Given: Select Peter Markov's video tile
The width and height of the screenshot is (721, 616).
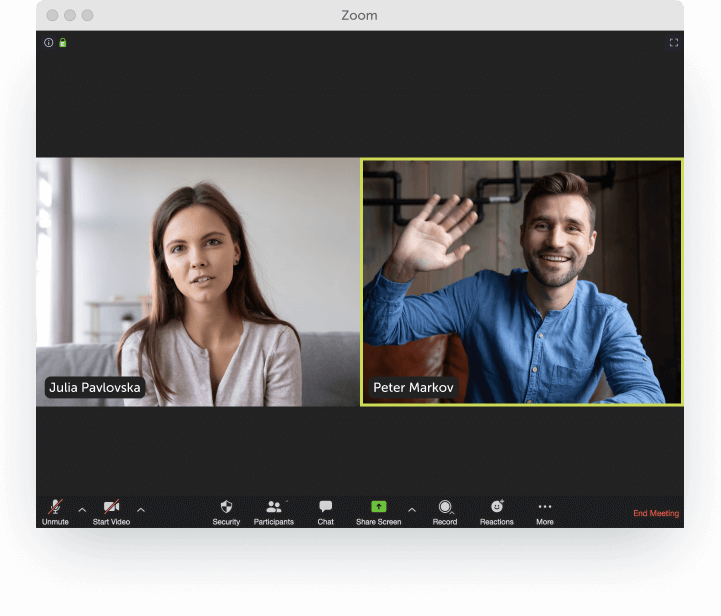Looking at the screenshot, I should (522, 282).
